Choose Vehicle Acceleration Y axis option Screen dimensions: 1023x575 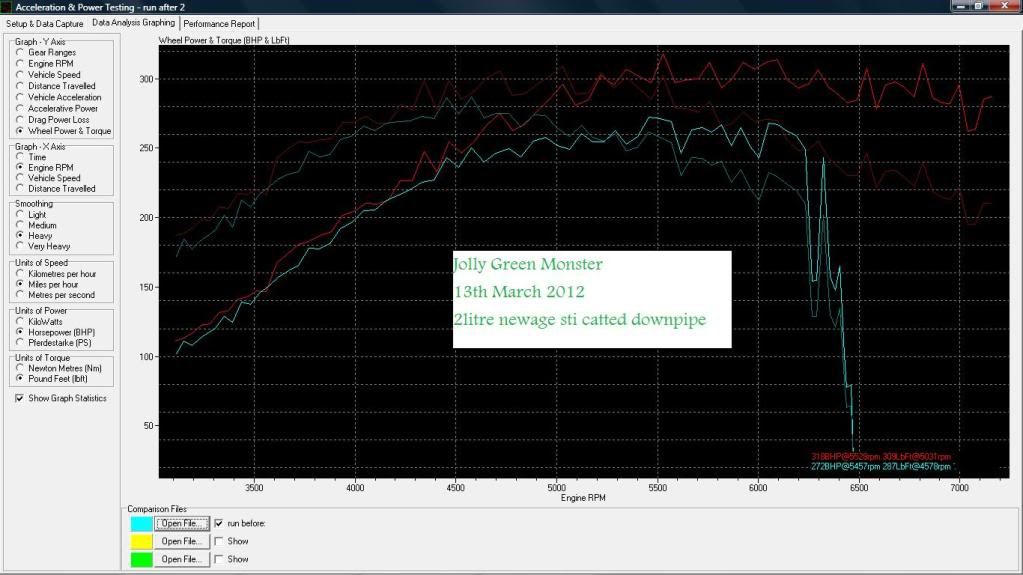[x=21, y=98]
